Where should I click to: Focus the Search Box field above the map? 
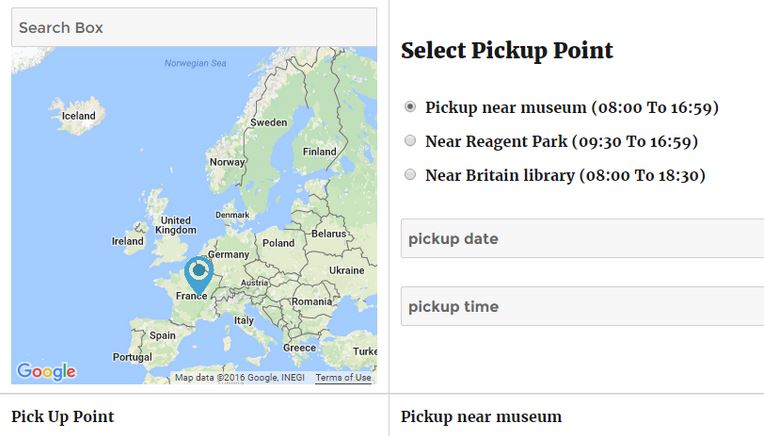(194, 27)
